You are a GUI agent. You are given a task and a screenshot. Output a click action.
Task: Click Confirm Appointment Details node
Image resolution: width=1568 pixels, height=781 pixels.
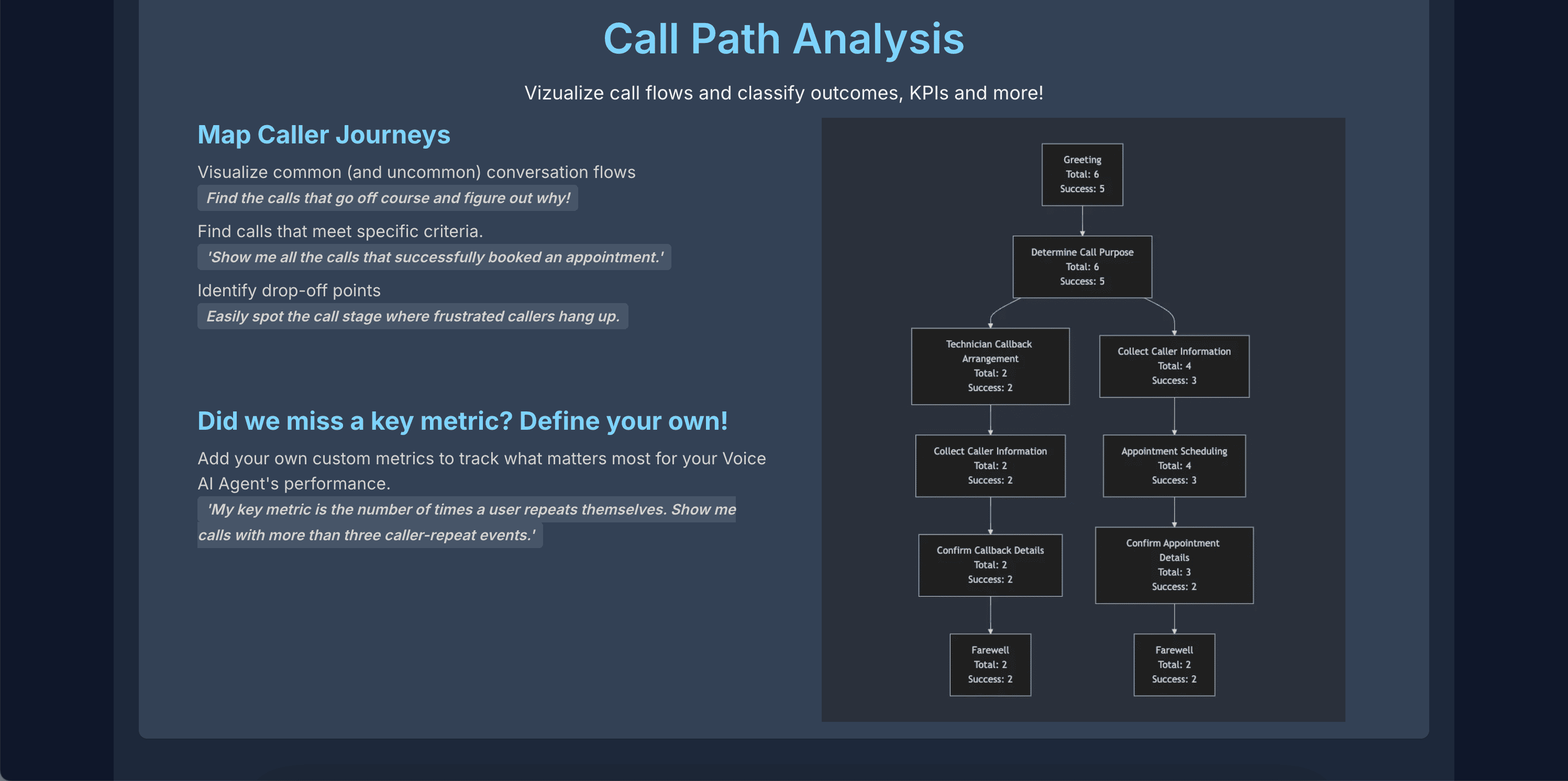[1174, 565]
